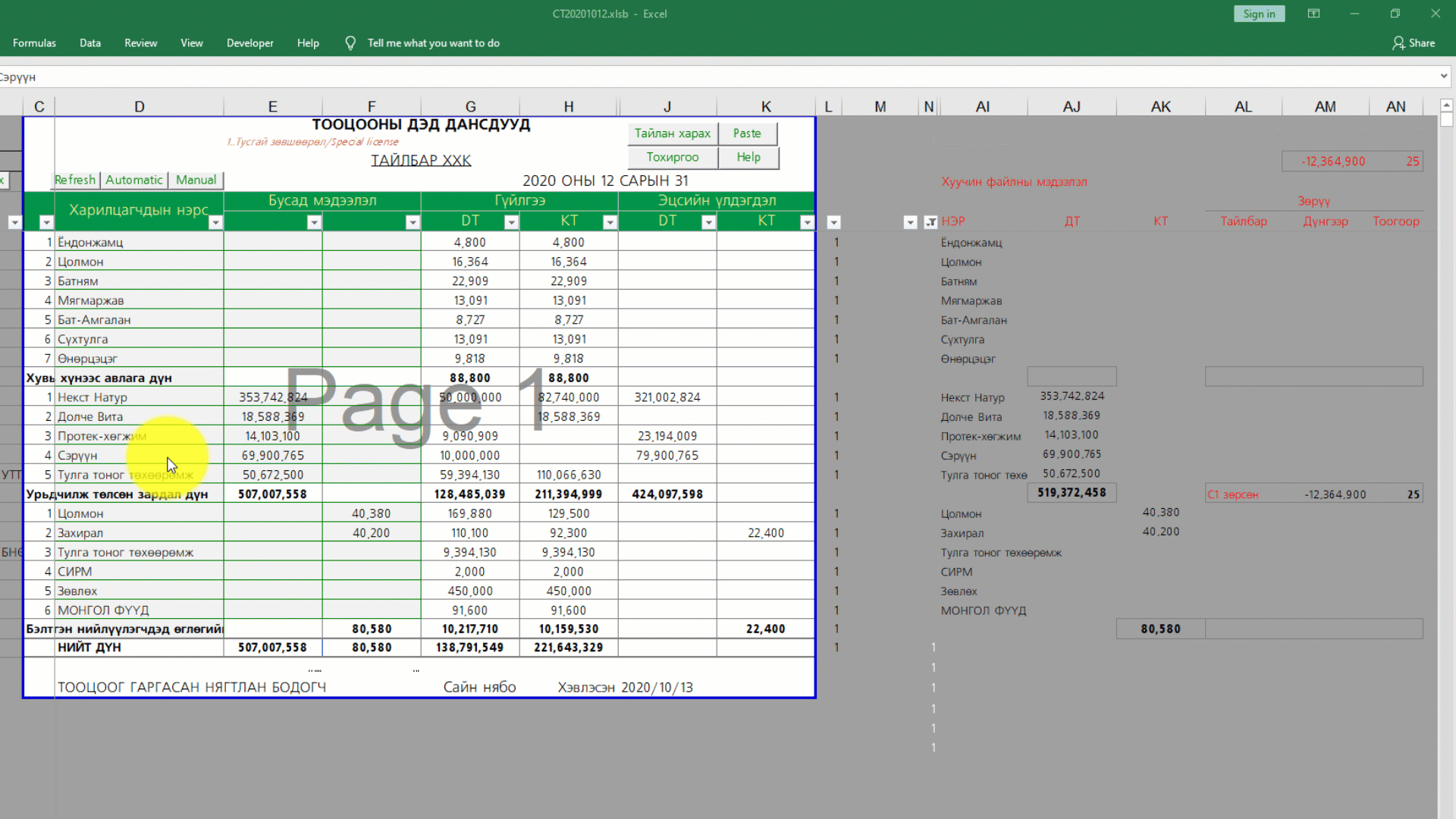Click vertical scrollbar up arrow
The width and height of the screenshot is (1456, 819).
tap(1446, 105)
